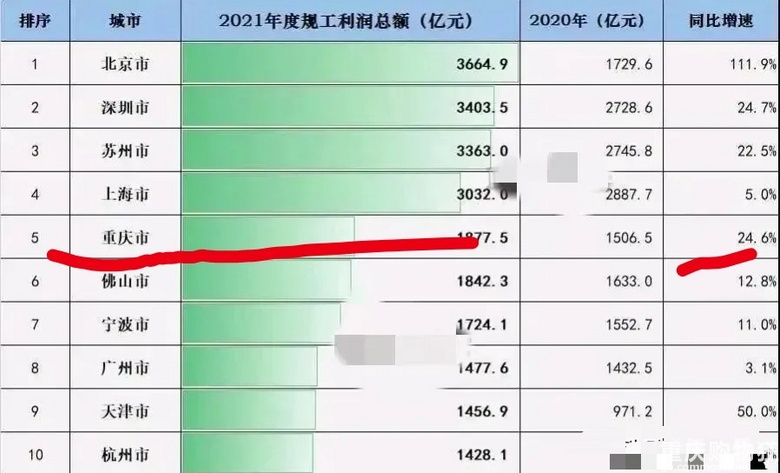Click the green data bar for 天津市
This screenshot has height=473, width=780.
[249, 410]
